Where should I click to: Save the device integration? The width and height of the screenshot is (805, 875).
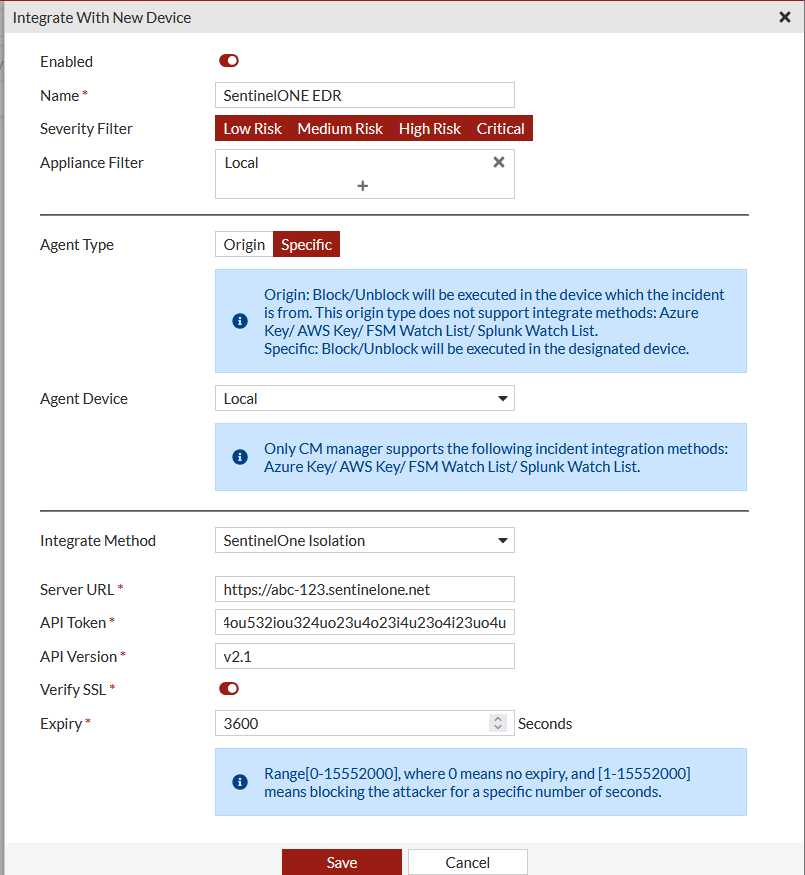click(x=341, y=862)
